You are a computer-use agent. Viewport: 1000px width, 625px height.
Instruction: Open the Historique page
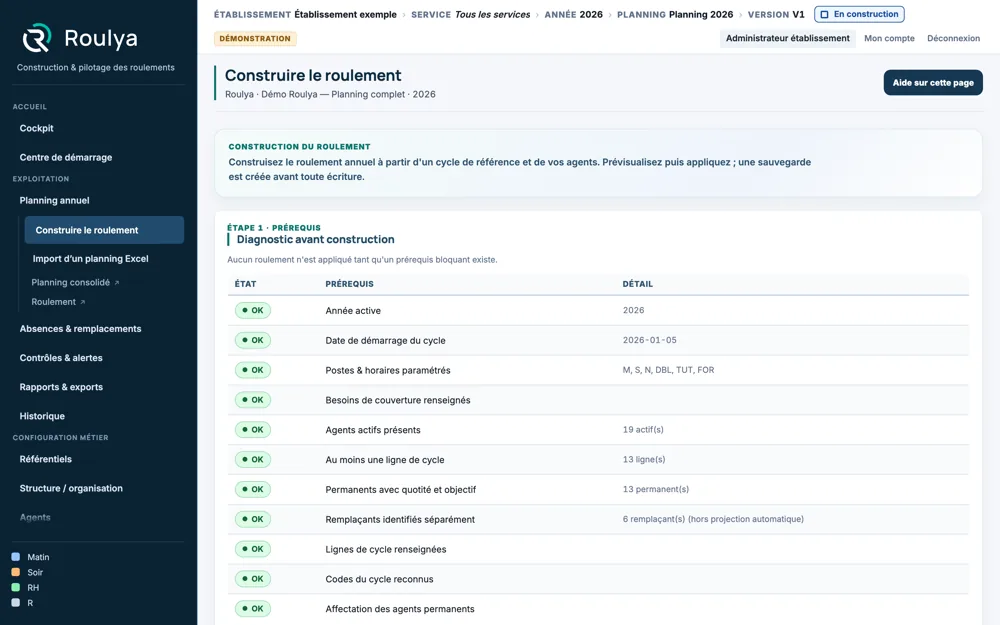point(42,416)
